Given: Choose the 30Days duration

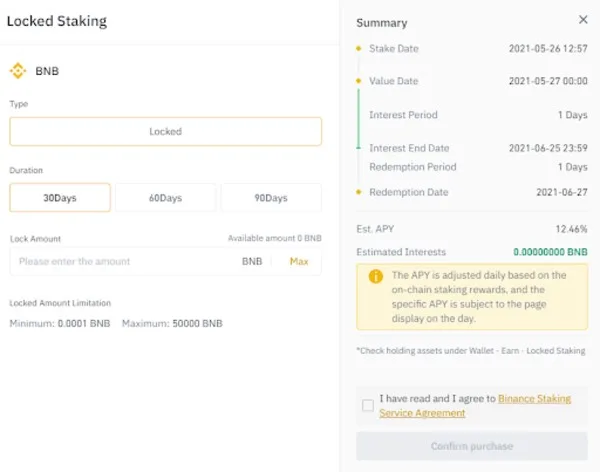Looking at the screenshot, I should [x=59, y=198].
